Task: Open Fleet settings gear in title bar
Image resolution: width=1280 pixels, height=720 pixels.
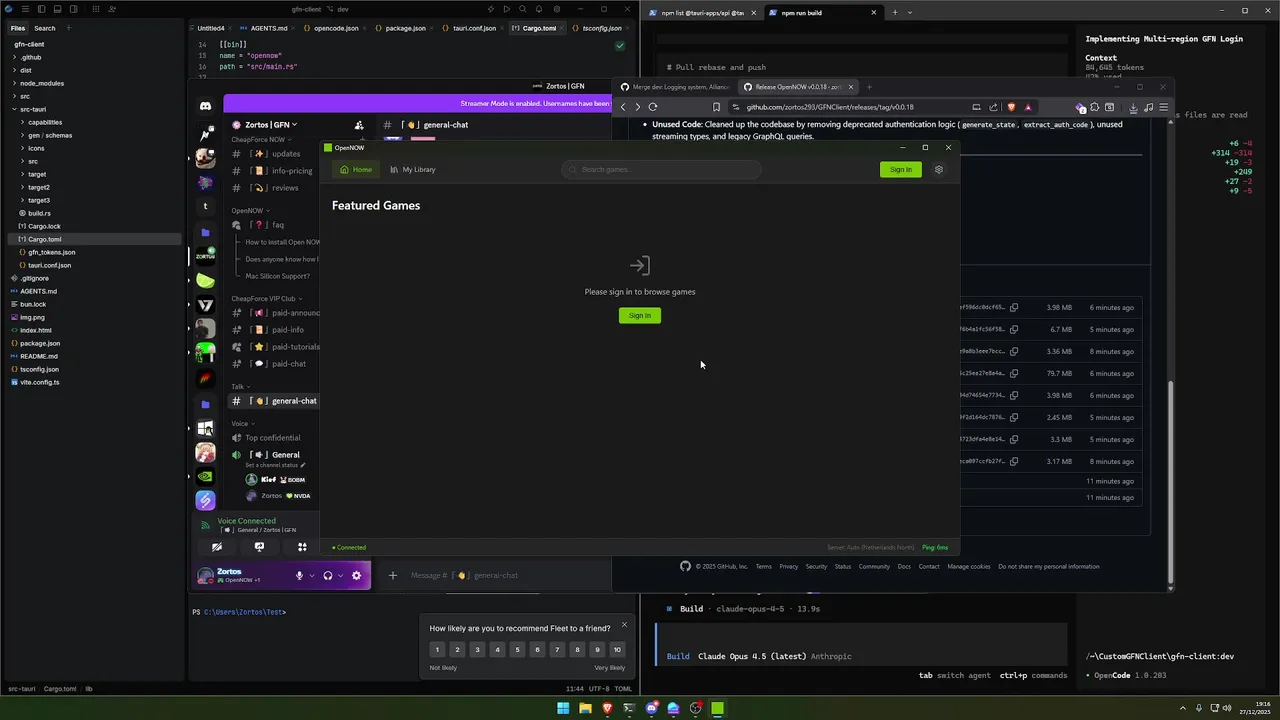Action: pos(555,9)
